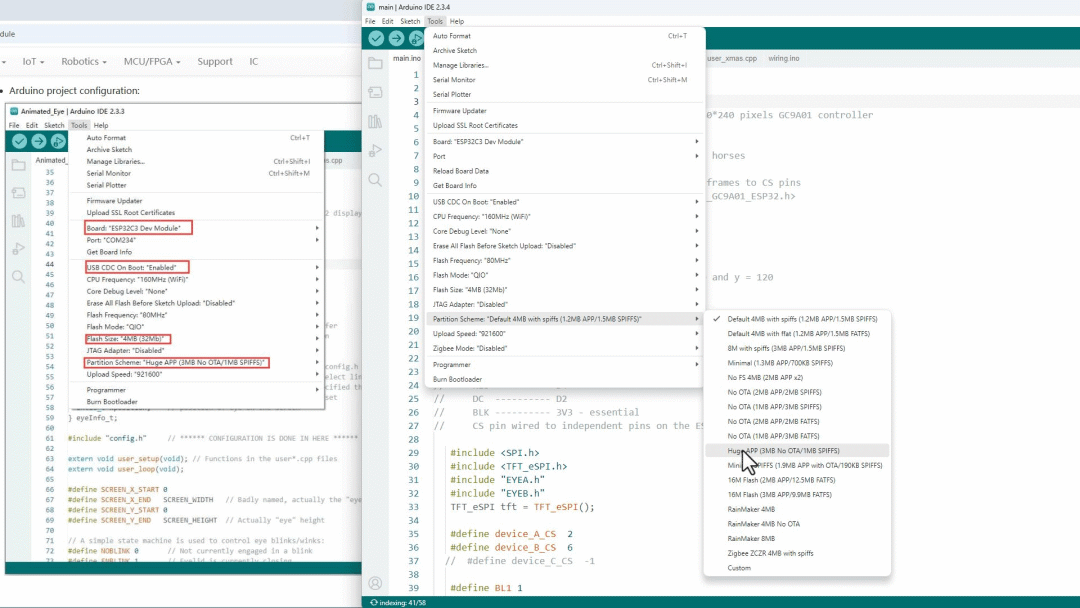Open MCU/FPGA dropdown in webpage navigation
This screenshot has height=608, width=1080.
pyautogui.click(x=152, y=61)
